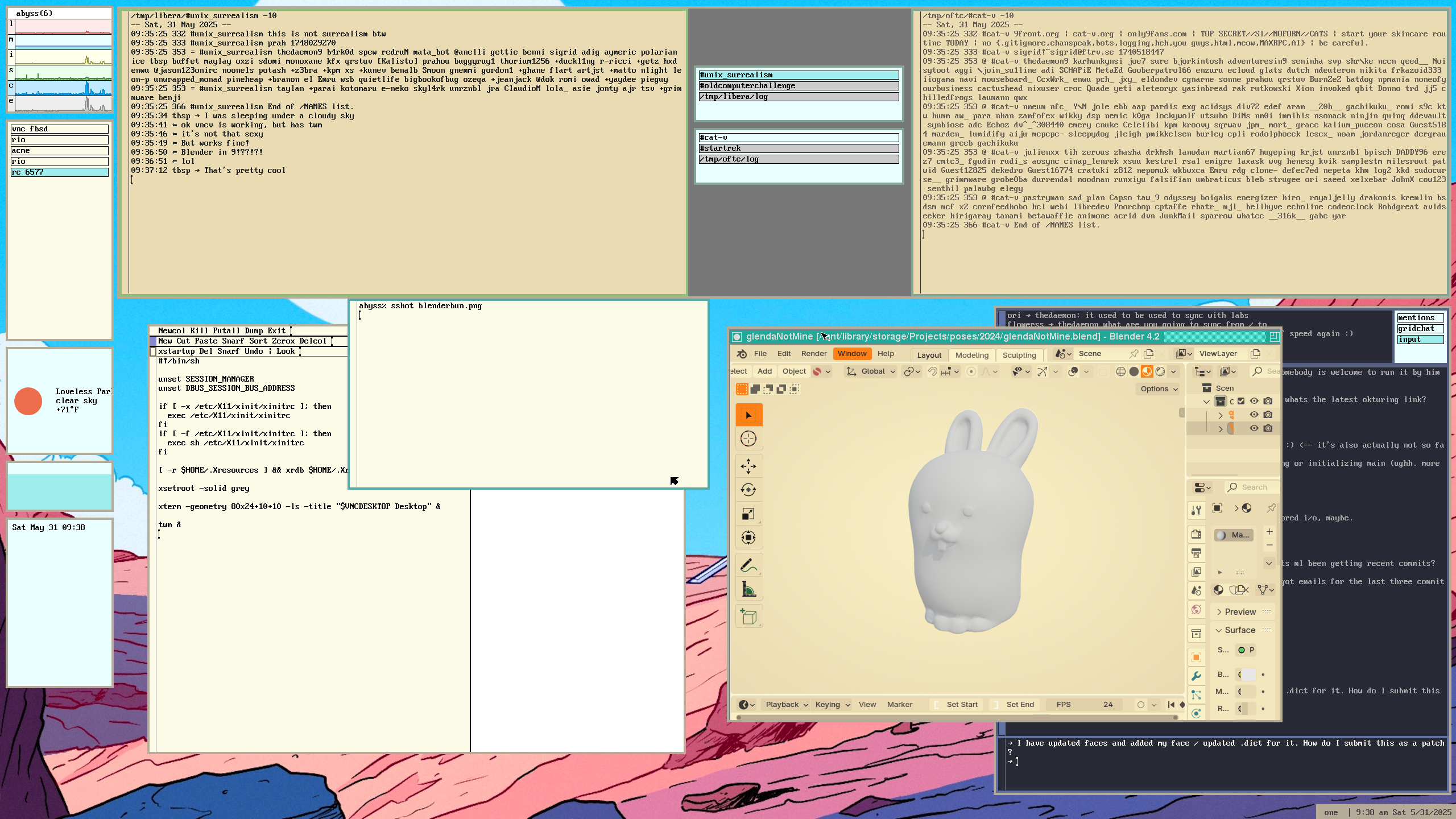Choose the 'Set new selection' mode icon

(742, 389)
